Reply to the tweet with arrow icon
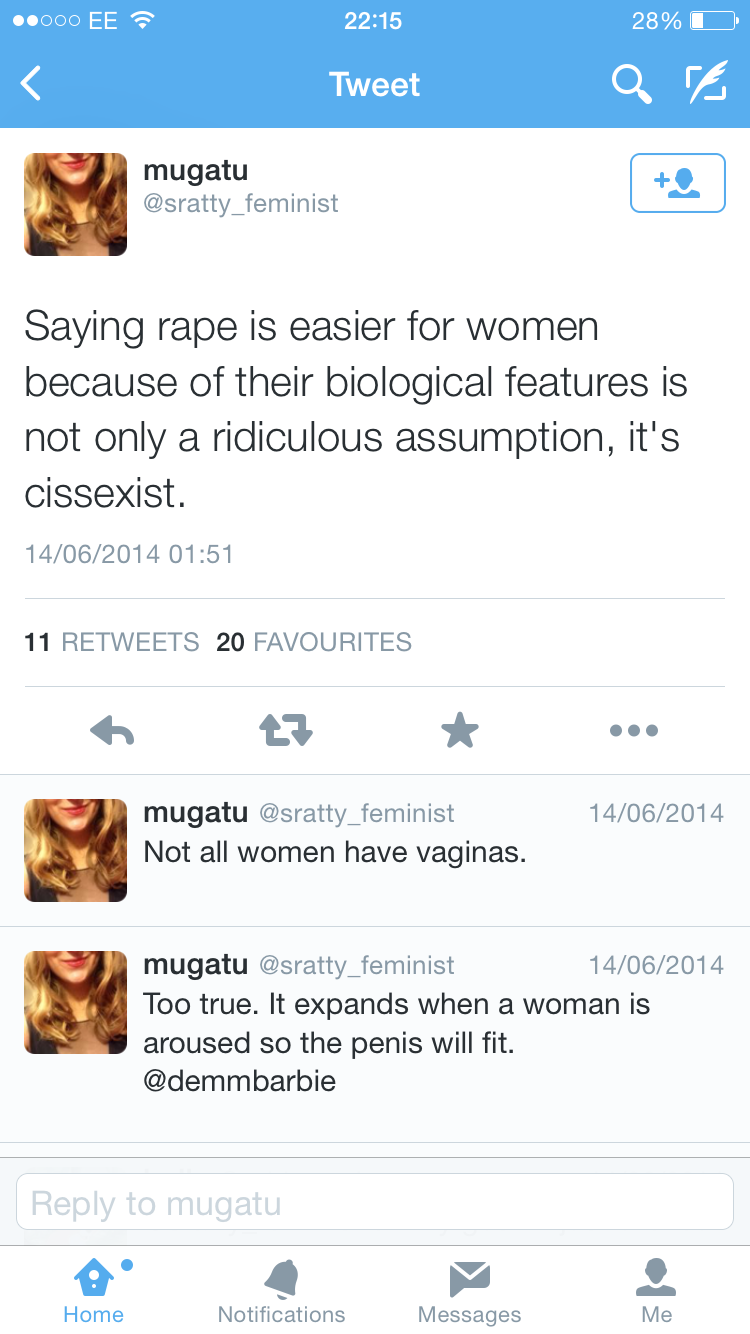The height and width of the screenshot is (1334, 750). tap(112, 731)
